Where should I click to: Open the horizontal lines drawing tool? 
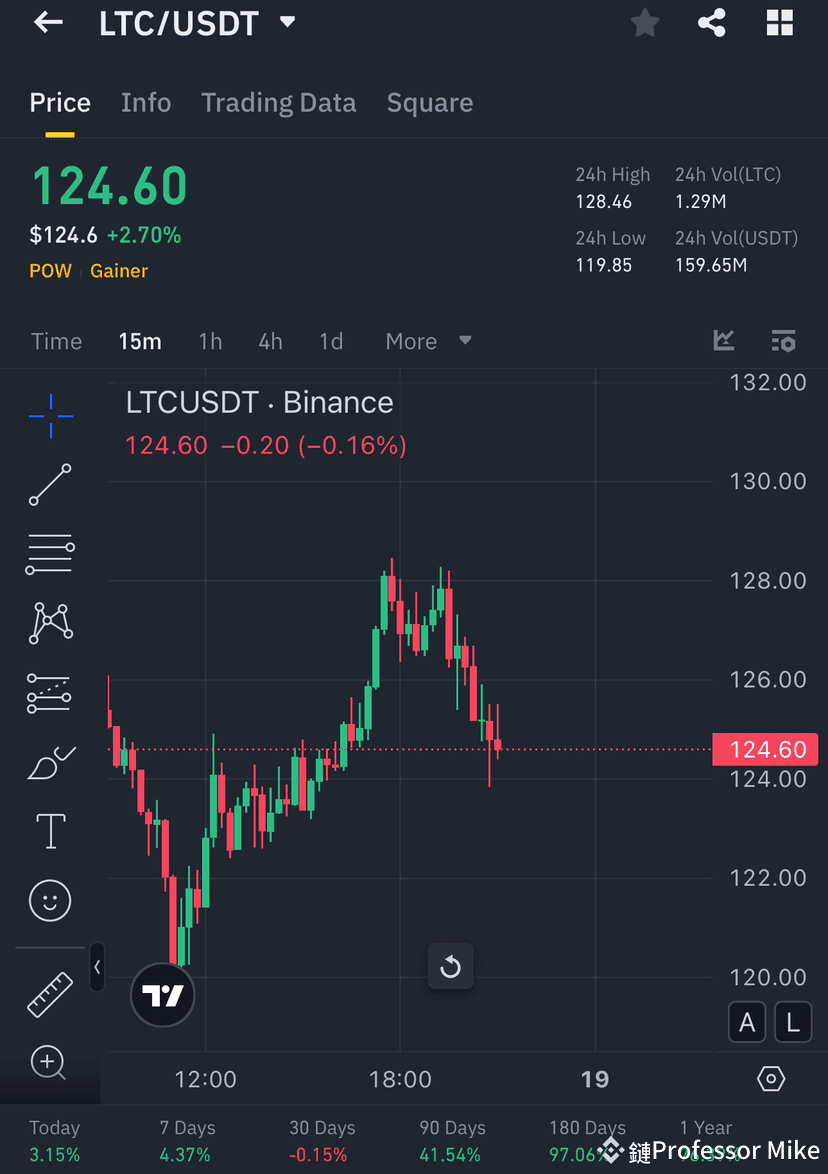point(50,553)
